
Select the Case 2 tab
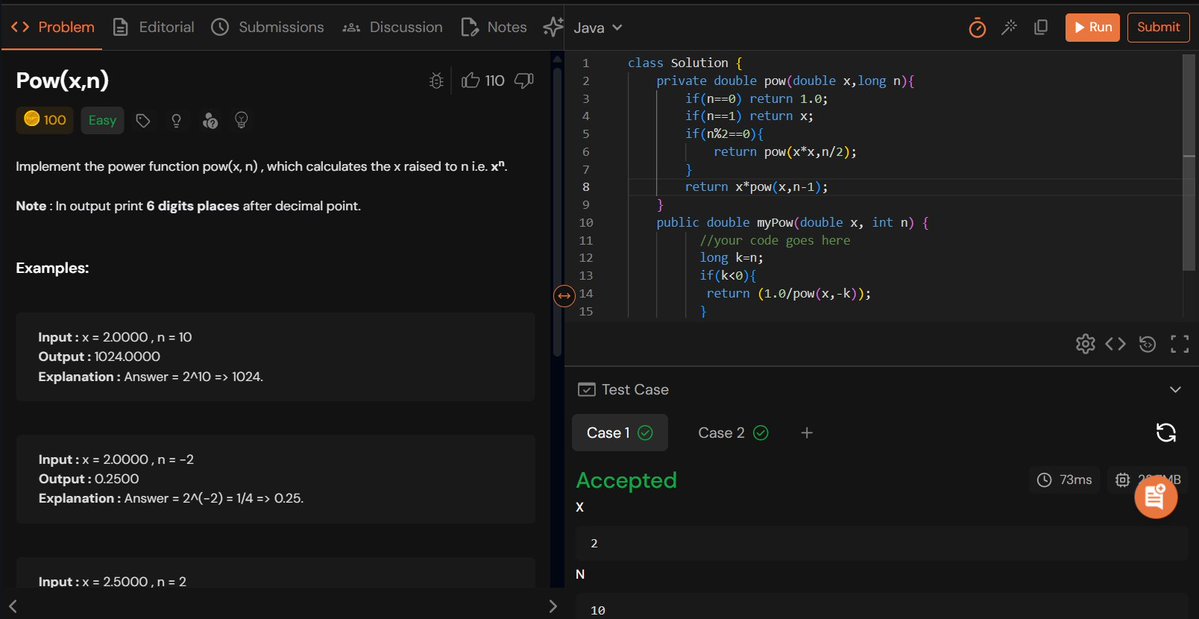point(733,433)
